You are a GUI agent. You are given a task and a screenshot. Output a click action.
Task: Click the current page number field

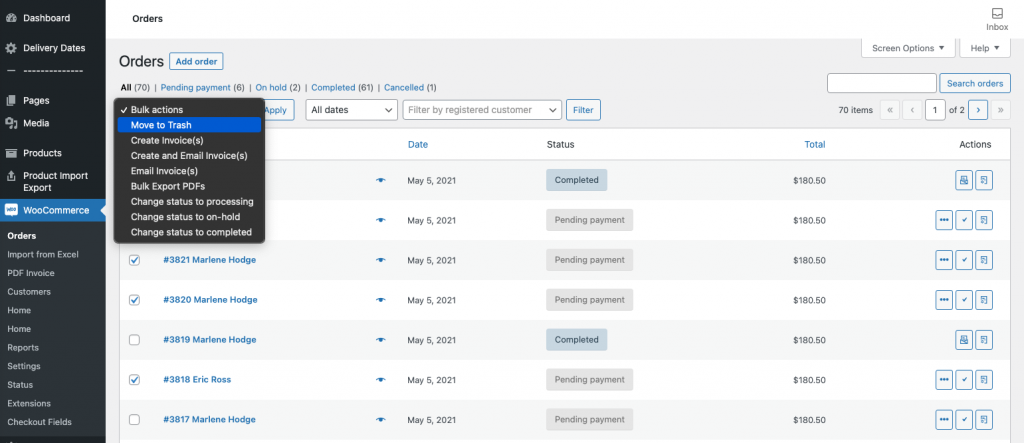(935, 110)
